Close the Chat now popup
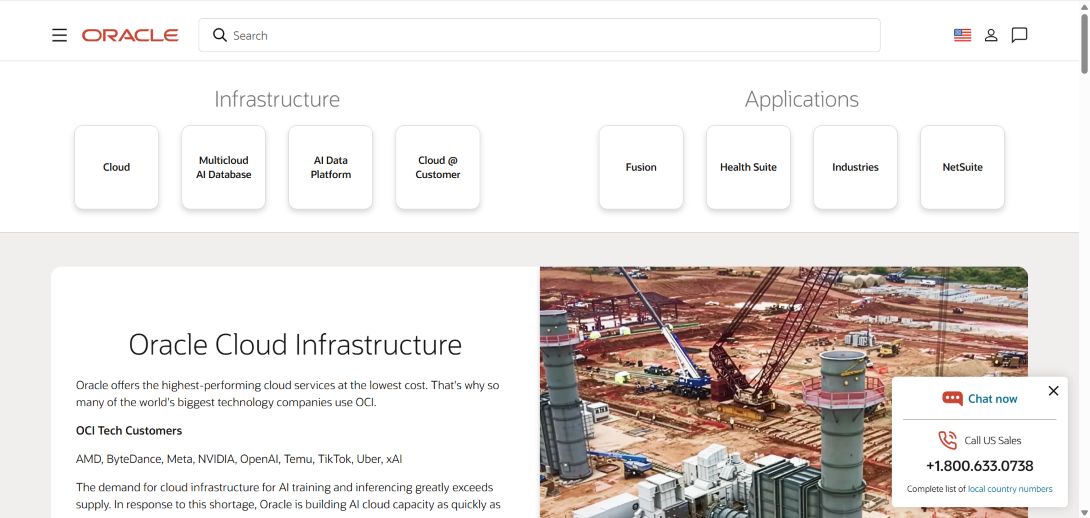 (1053, 391)
